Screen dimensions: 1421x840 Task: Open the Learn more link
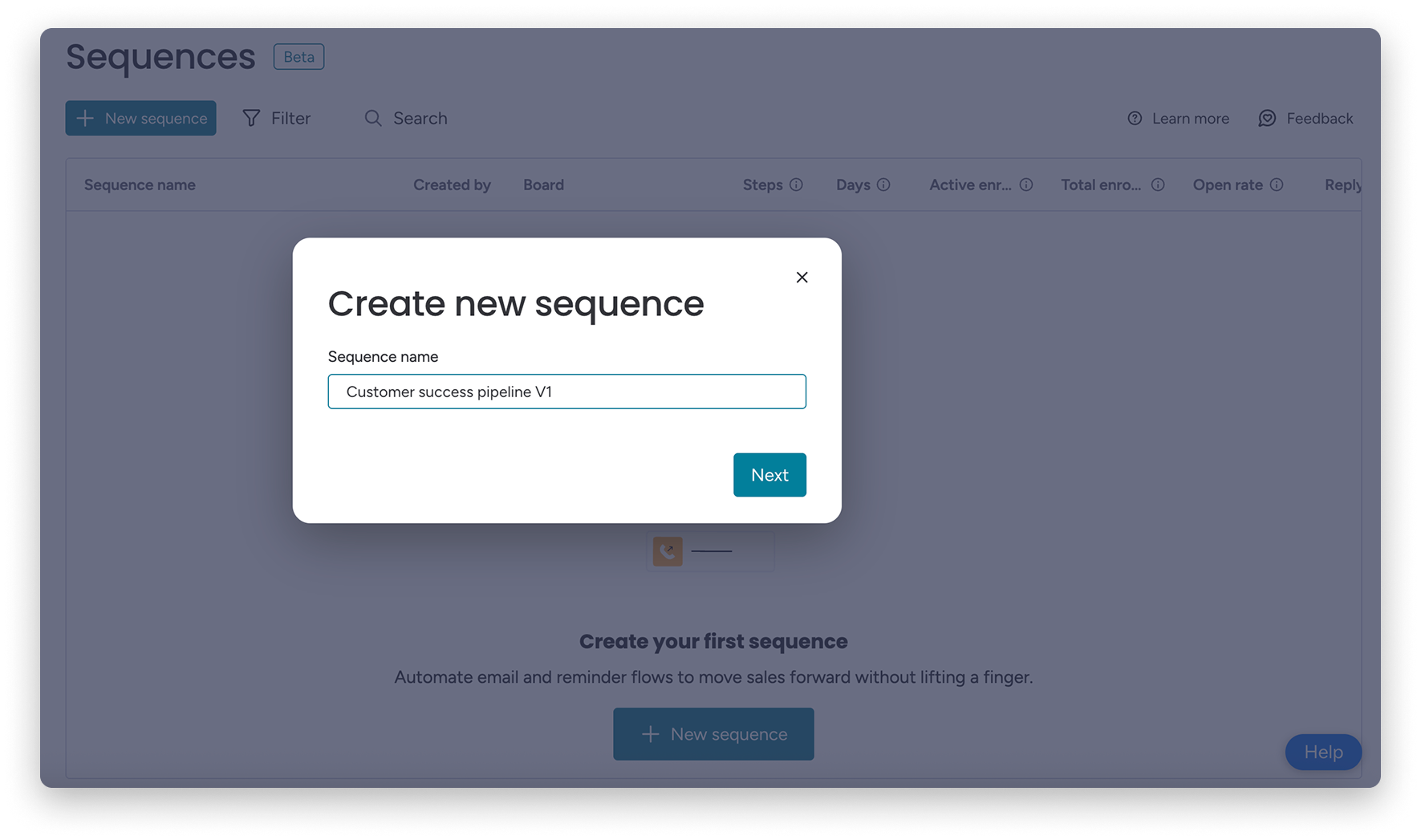click(1178, 118)
